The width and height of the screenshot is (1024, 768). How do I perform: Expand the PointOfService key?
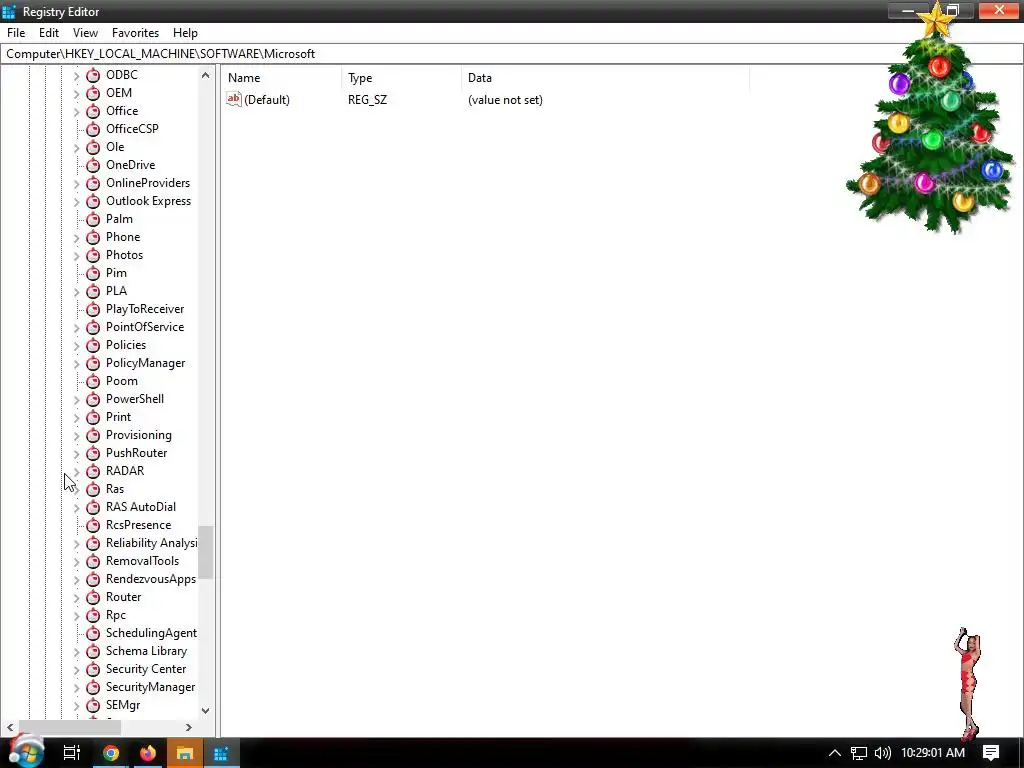pos(76,327)
